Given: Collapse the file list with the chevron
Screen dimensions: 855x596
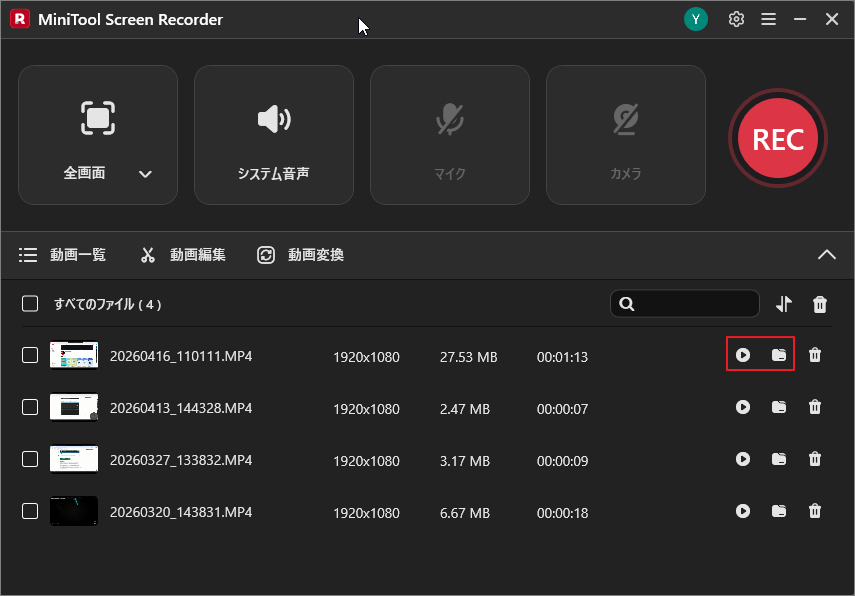Looking at the screenshot, I should pos(827,254).
